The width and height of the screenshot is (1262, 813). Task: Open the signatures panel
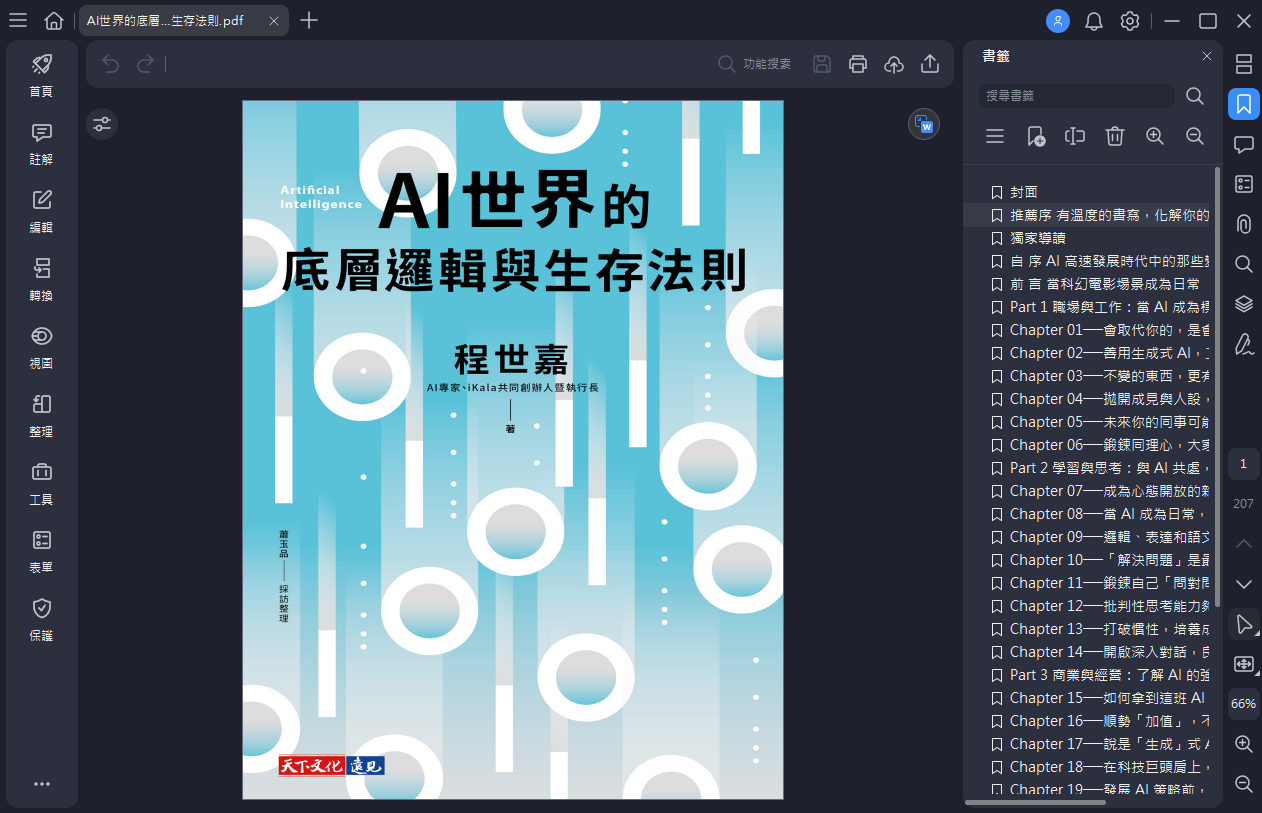click(1244, 344)
